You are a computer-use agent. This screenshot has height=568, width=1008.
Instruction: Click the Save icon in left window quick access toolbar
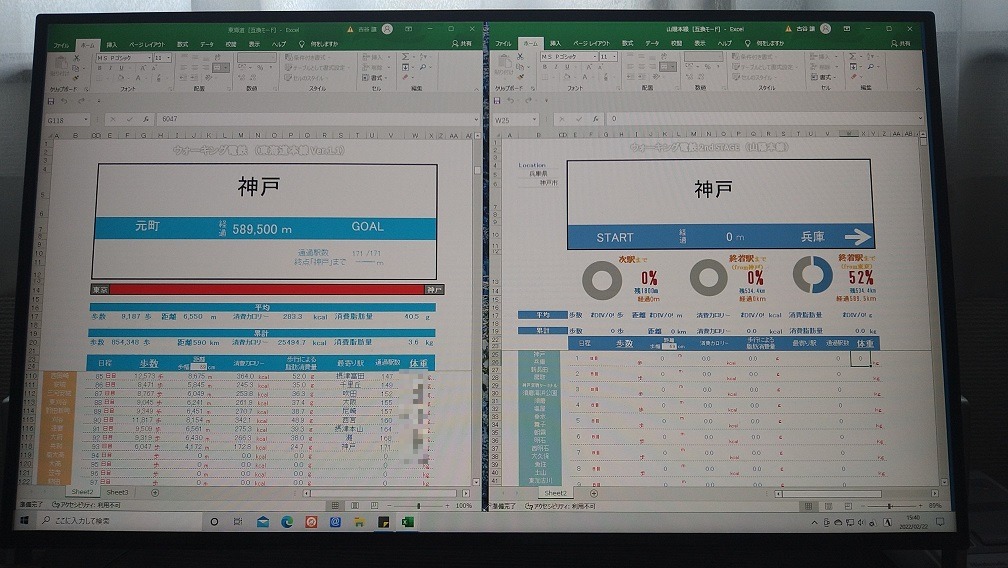click(50, 101)
